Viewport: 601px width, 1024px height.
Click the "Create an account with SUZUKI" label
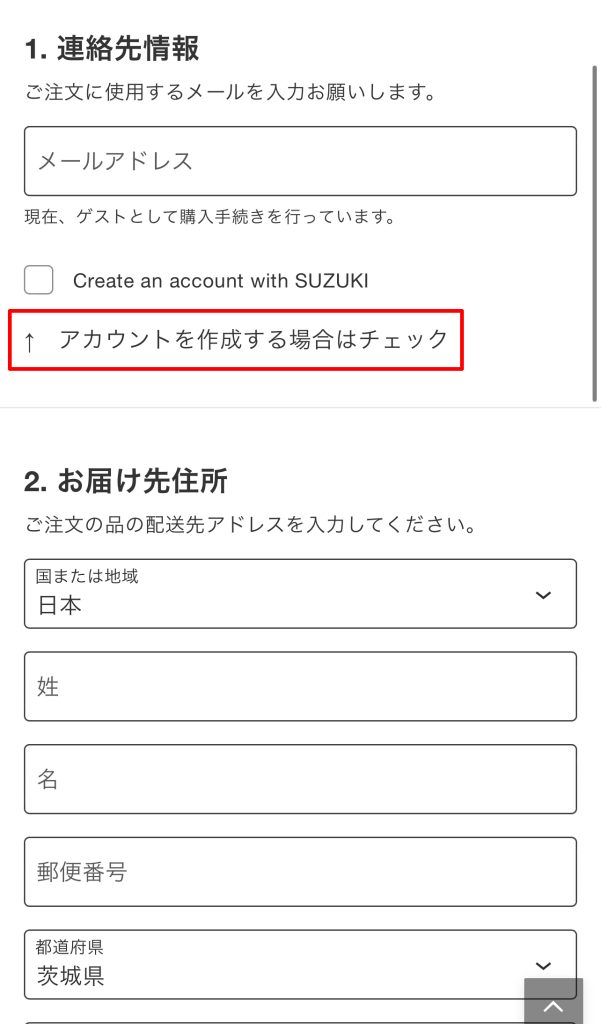[x=220, y=281]
